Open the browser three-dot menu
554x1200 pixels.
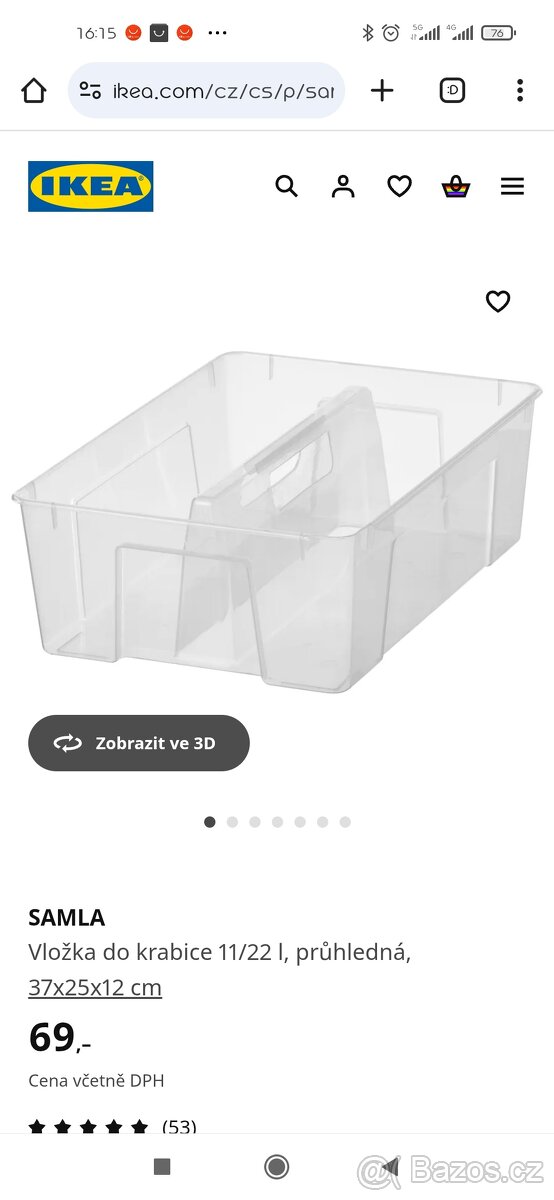pyautogui.click(x=519, y=91)
